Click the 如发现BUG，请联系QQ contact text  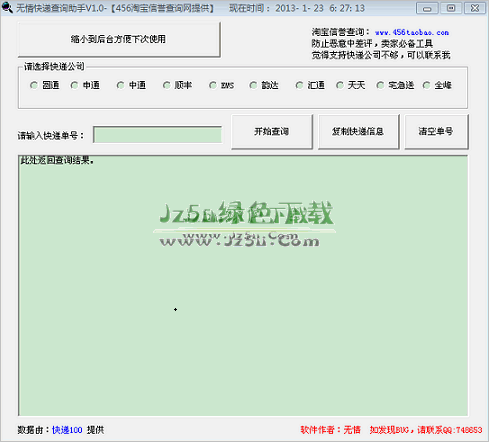pyautogui.click(x=426, y=430)
